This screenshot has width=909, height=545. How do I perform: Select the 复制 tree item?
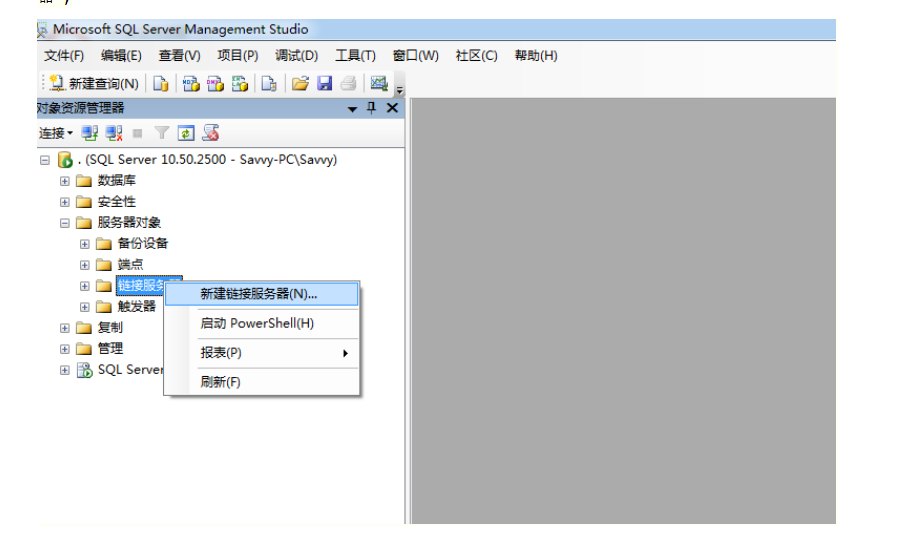110,328
